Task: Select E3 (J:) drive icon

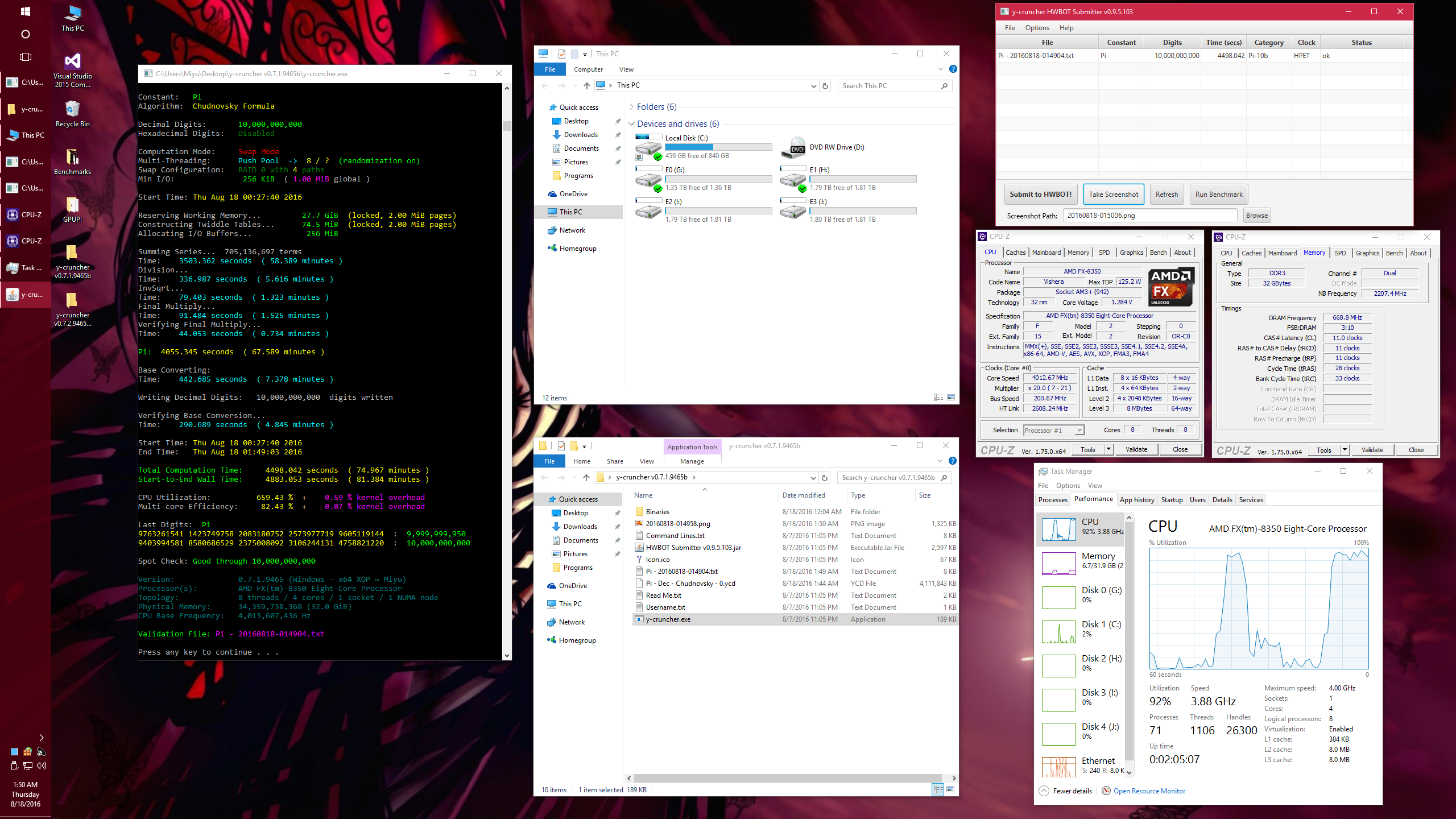Action: (793, 209)
